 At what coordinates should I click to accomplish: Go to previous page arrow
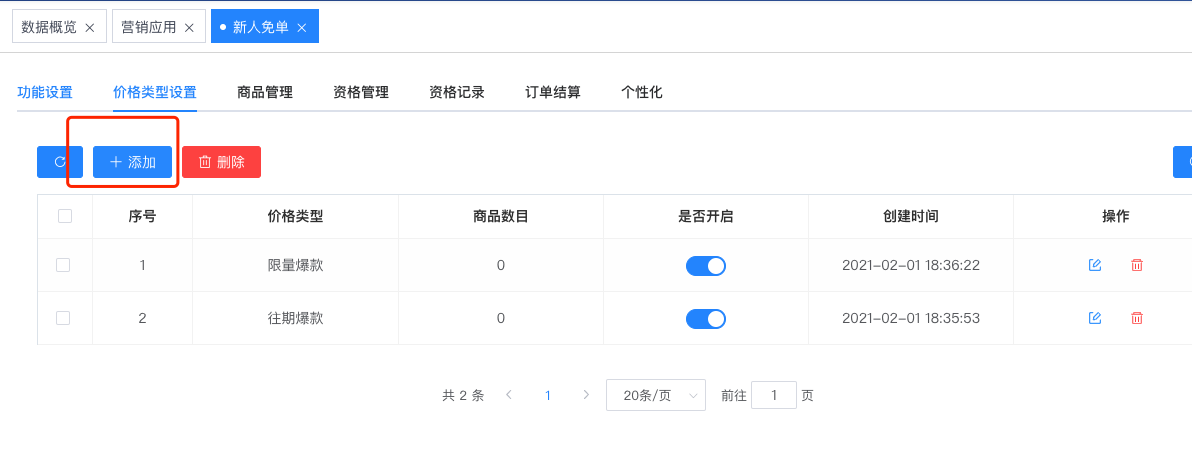(x=509, y=395)
